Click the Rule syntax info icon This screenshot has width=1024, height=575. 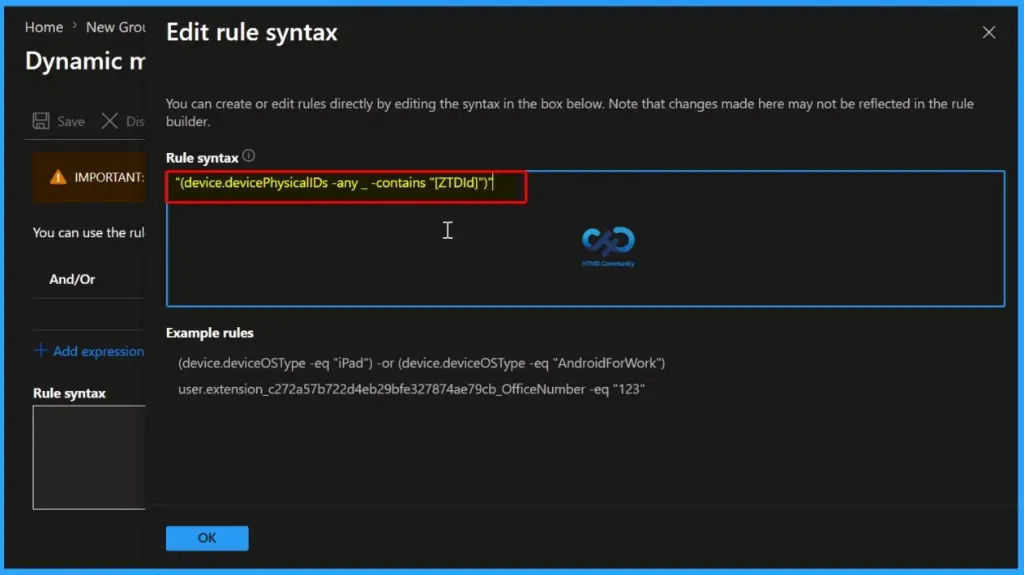249,156
